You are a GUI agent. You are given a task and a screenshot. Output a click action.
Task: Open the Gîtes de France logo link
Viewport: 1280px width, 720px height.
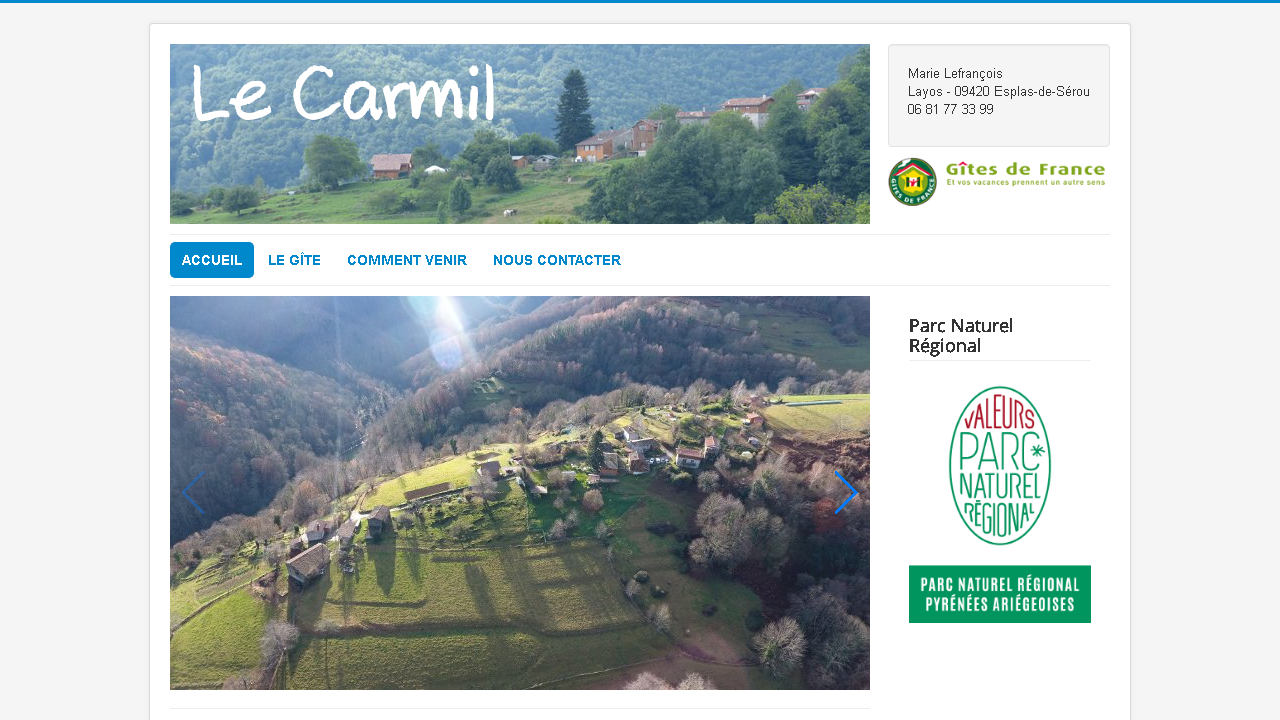998,182
